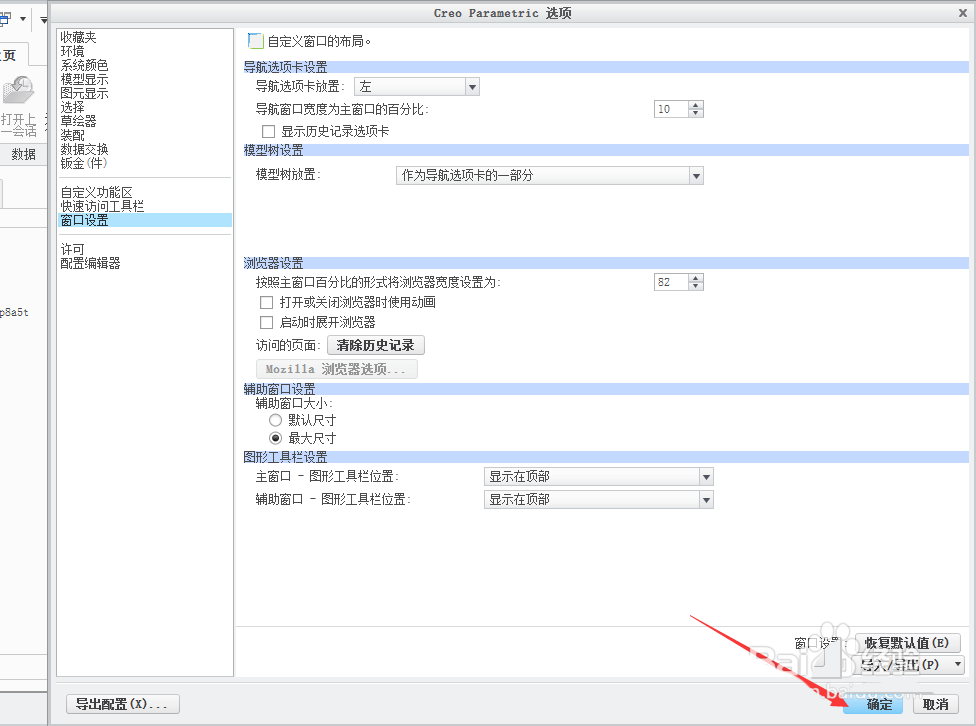Go to 图元显示 options
The height and width of the screenshot is (726, 976).
pyautogui.click(x=84, y=93)
